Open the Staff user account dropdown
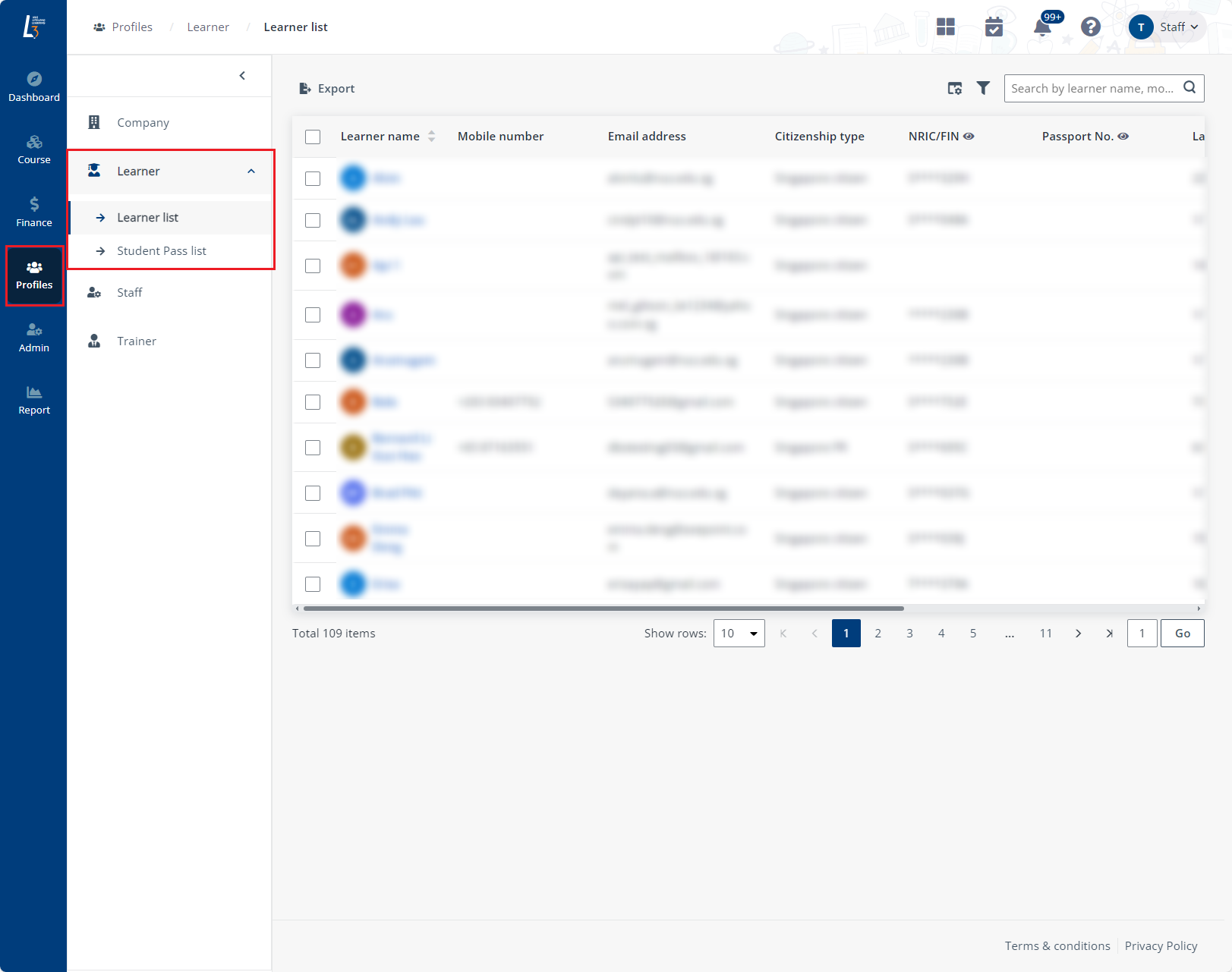Screen dimensions: 1232x972 1165,27
